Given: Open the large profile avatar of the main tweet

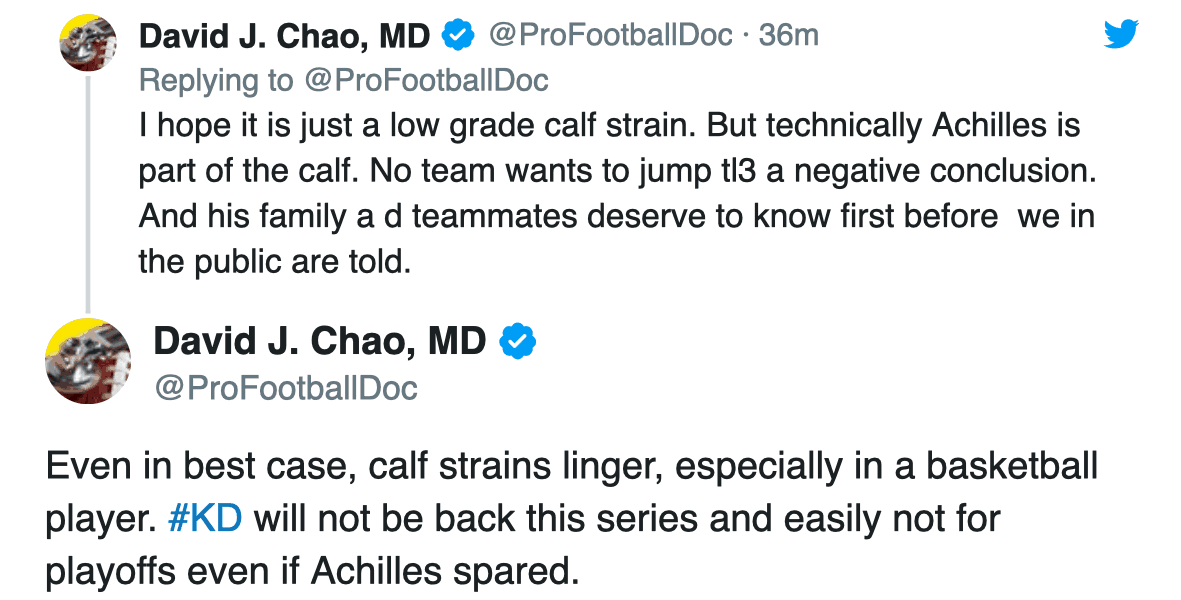Looking at the screenshot, I should [x=88, y=361].
